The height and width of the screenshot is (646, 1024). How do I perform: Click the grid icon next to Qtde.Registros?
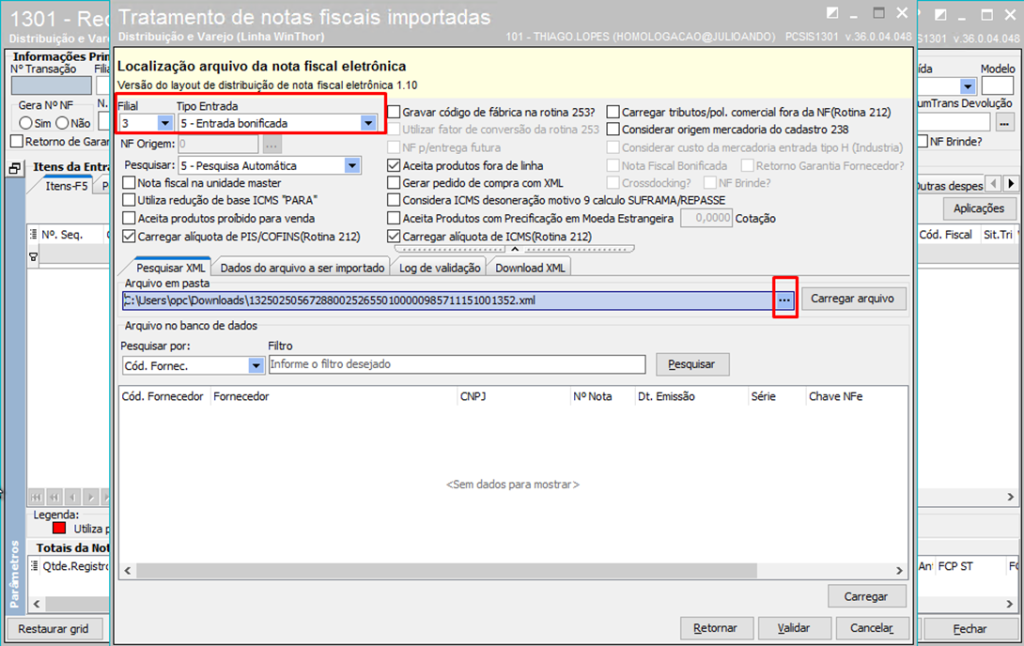[35, 566]
